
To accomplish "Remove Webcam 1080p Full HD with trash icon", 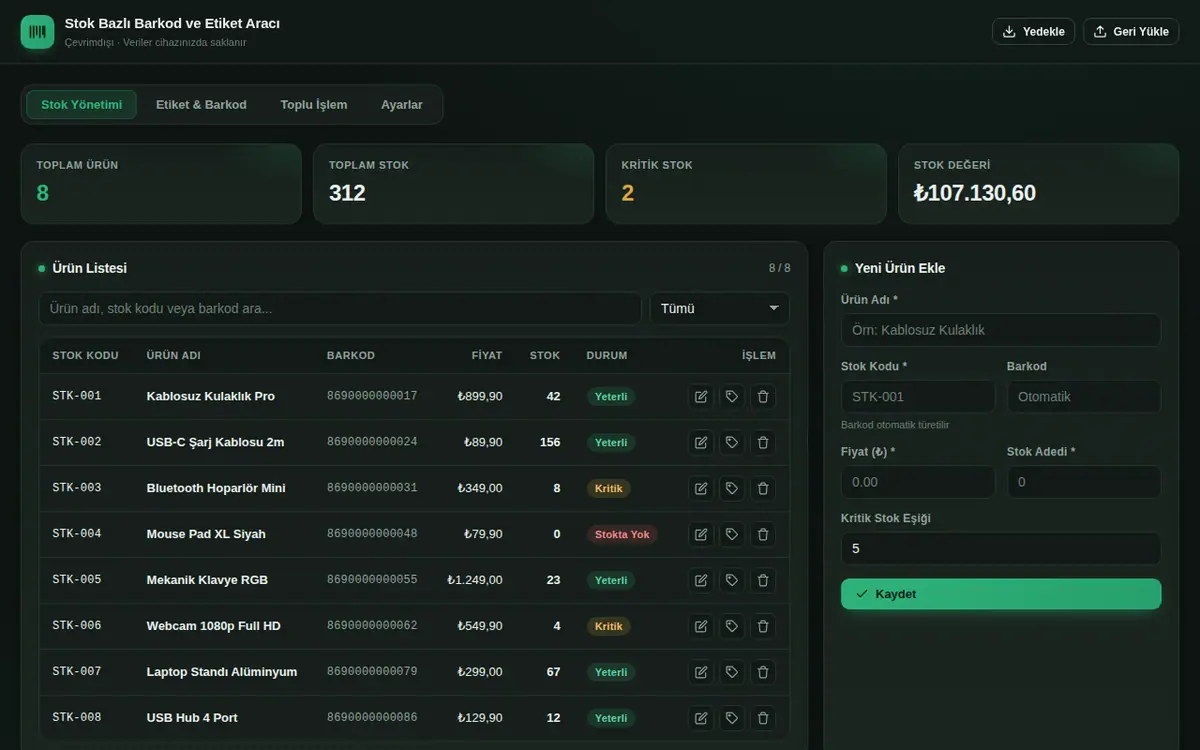I will click(763, 626).
